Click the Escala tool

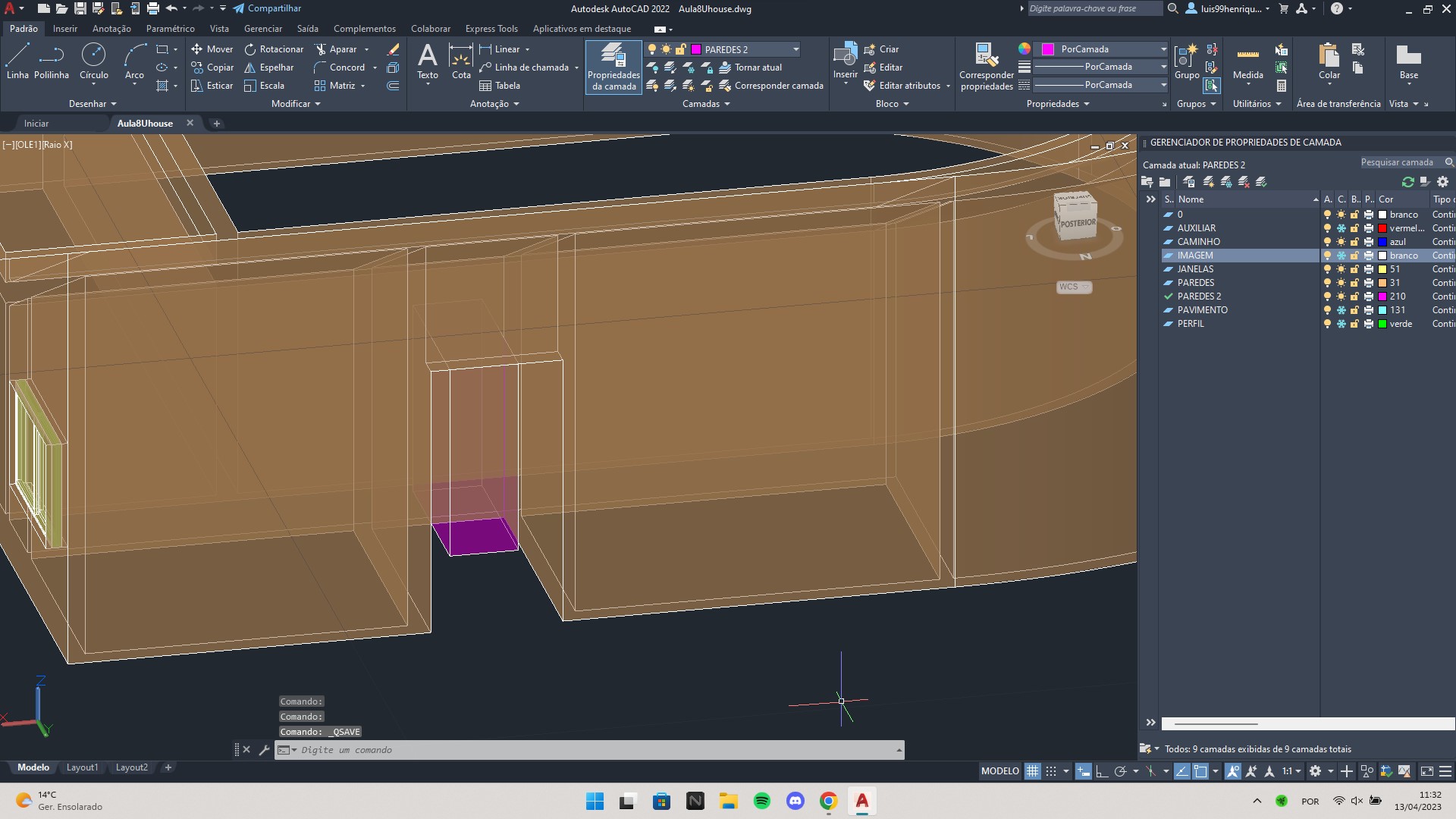pos(264,86)
